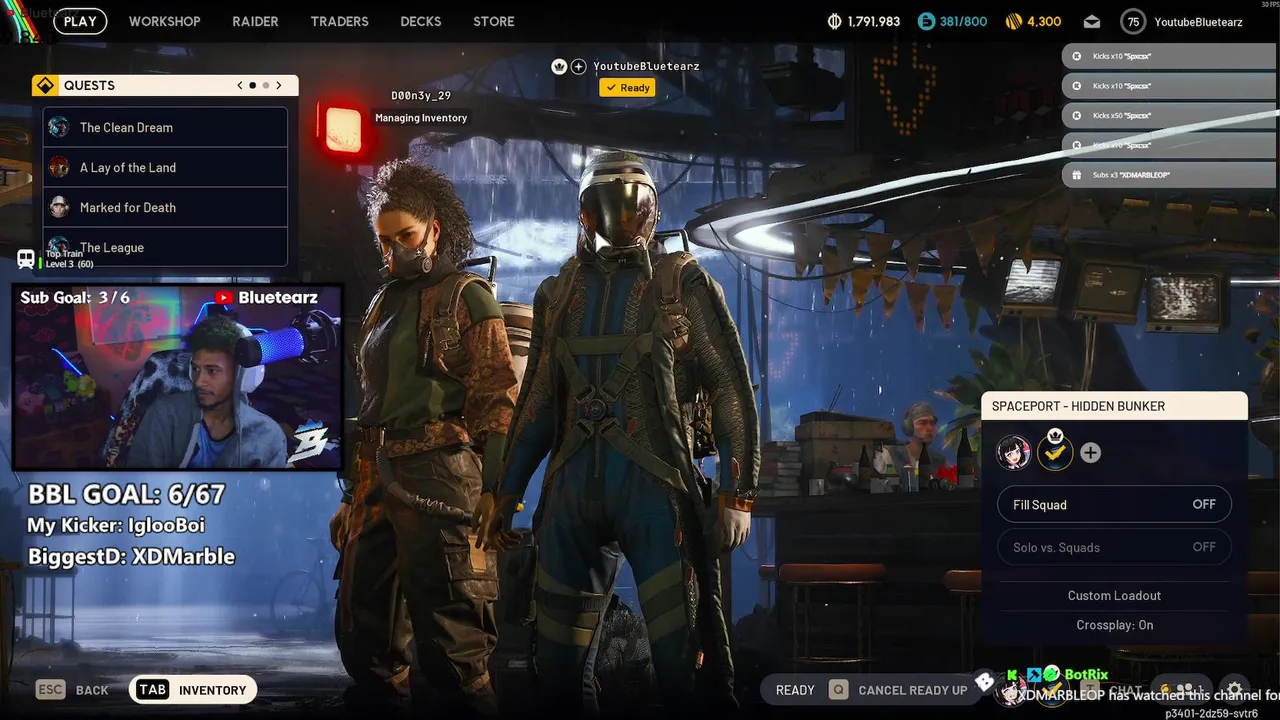Click the webcam overlay thumbnail
The image size is (1280, 720).
[177, 377]
